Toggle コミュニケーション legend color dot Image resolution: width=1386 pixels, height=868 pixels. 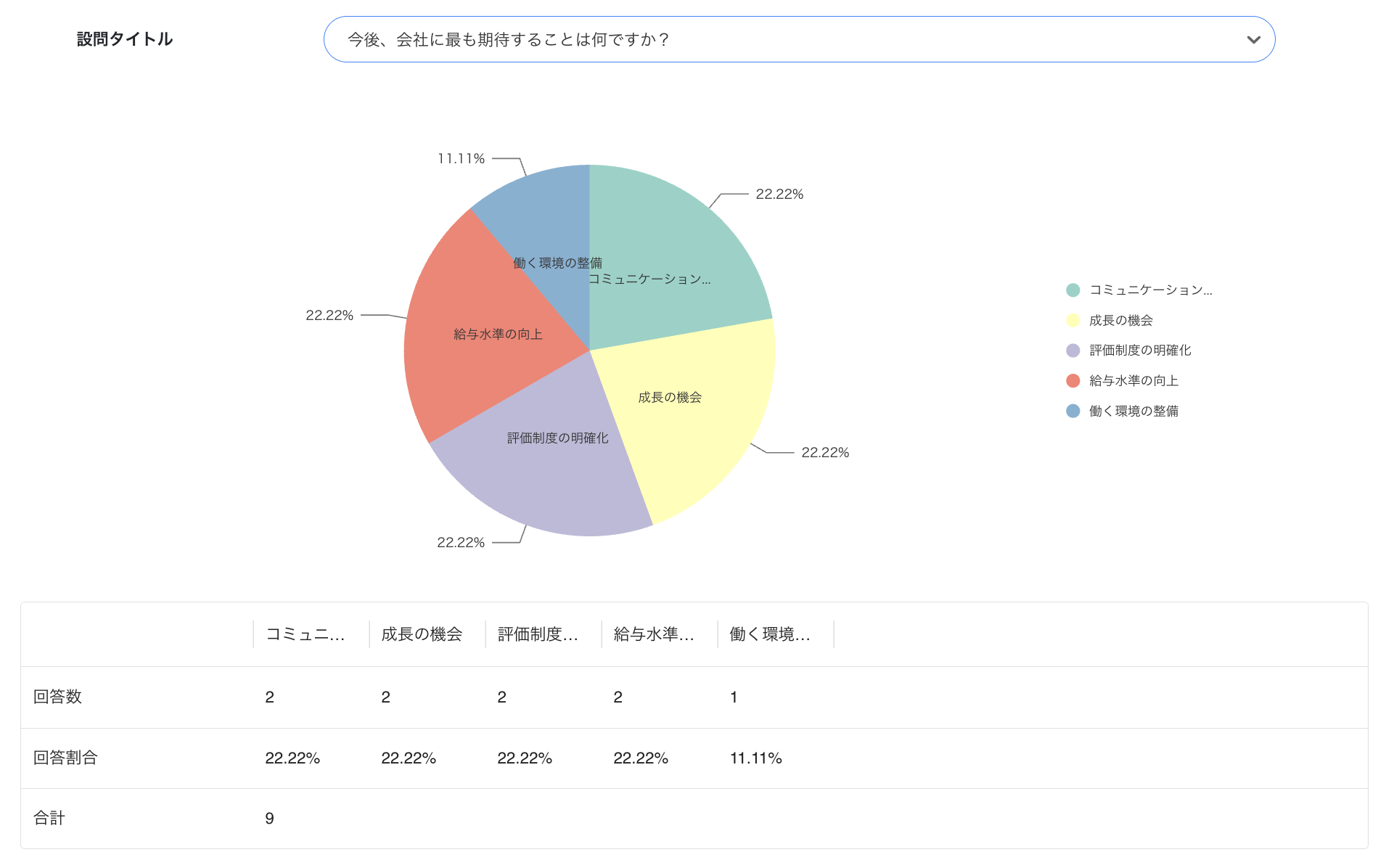click(1073, 290)
